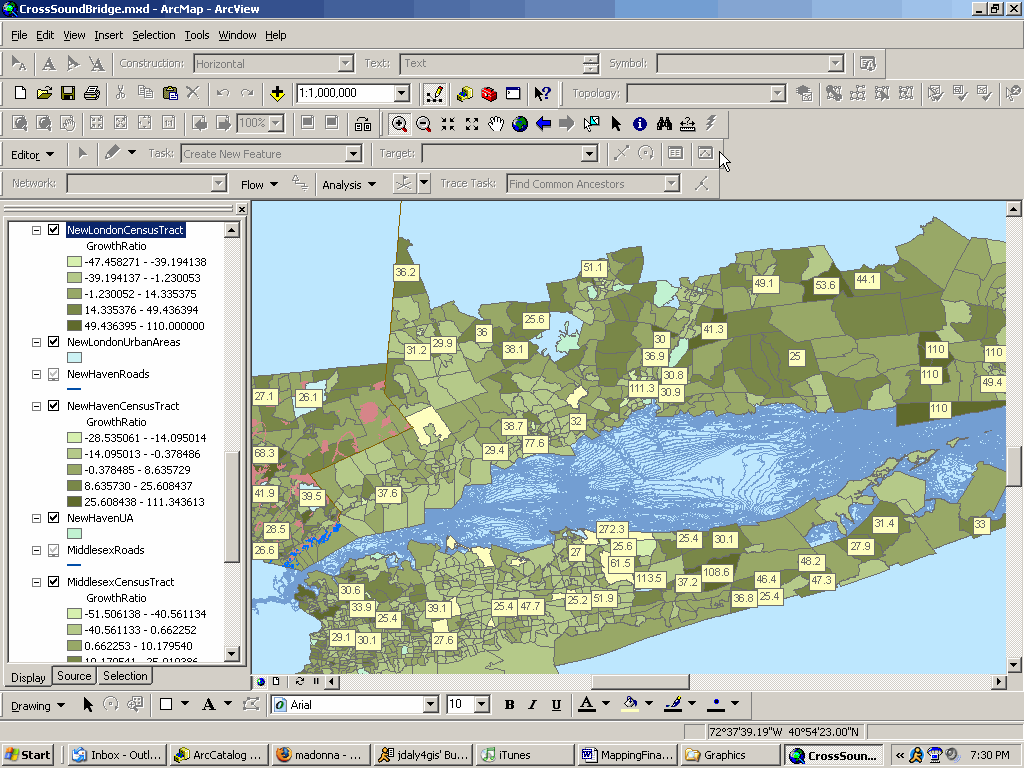Toggle NewHavenRoads layer visibility
Image resolution: width=1024 pixels, height=768 pixels.
click(54, 374)
